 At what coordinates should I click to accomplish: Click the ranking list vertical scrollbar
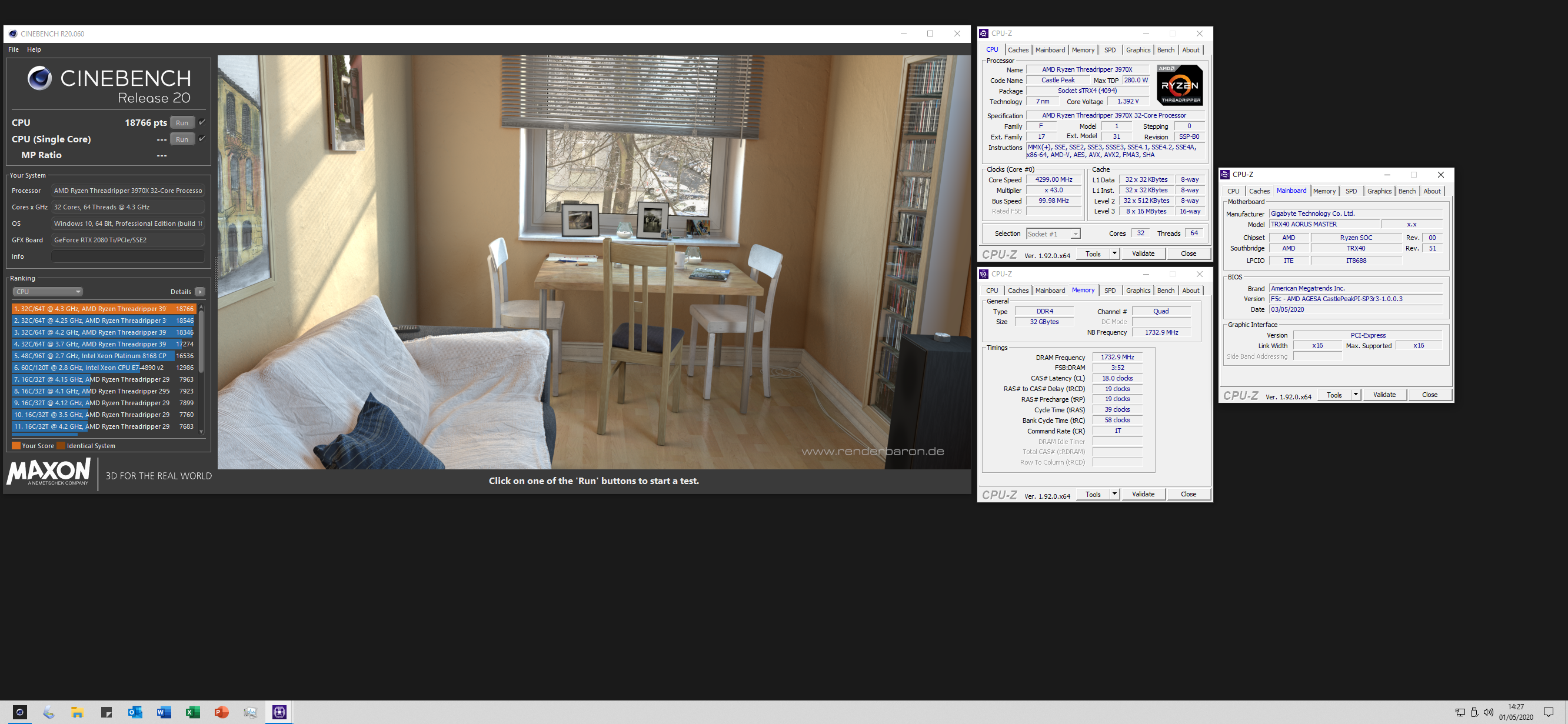201,341
